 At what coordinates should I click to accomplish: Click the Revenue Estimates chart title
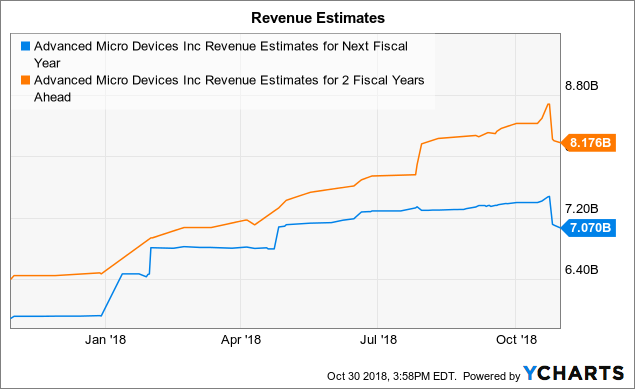coord(318,18)
